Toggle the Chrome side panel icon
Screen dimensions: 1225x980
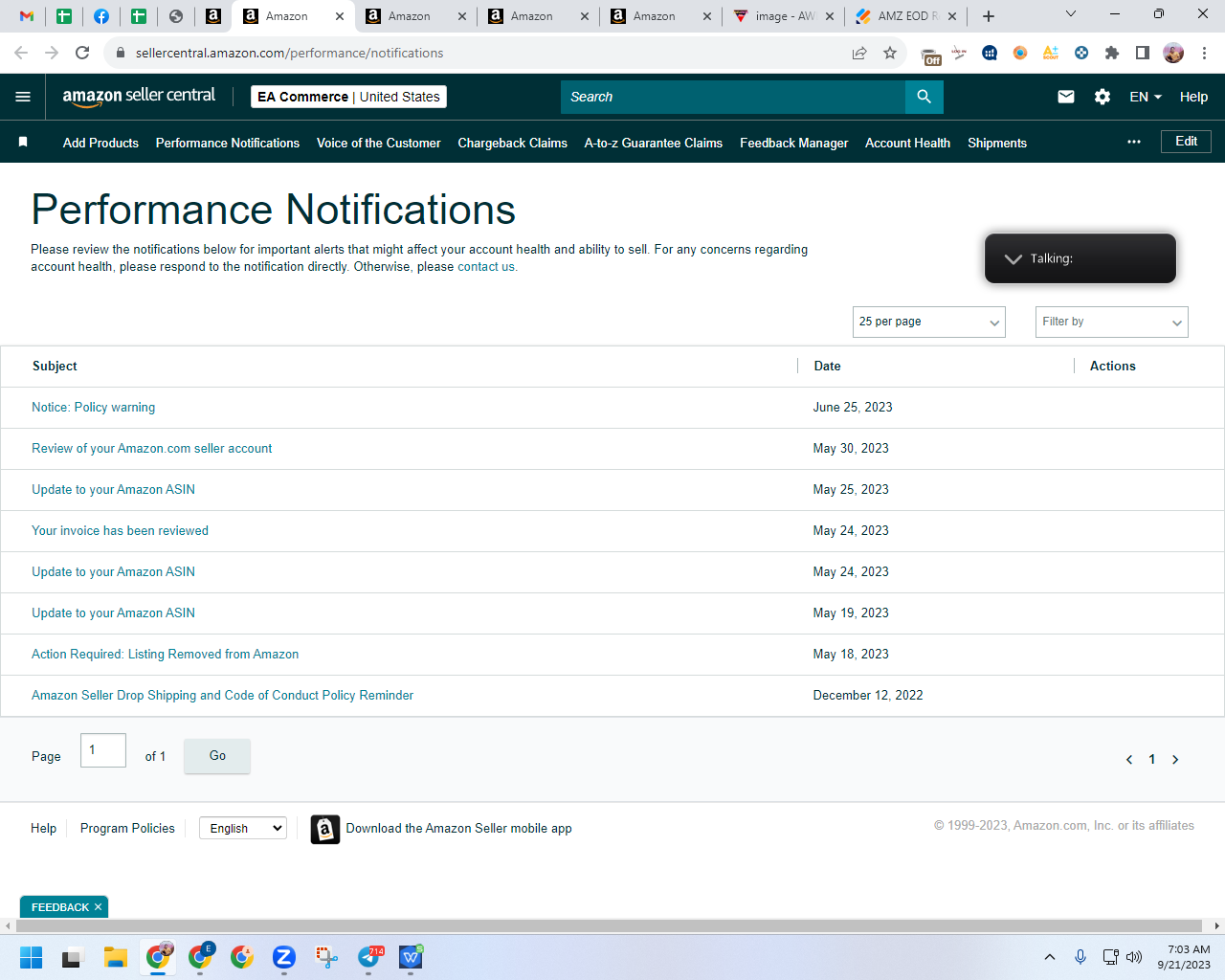click(1143, 53)
